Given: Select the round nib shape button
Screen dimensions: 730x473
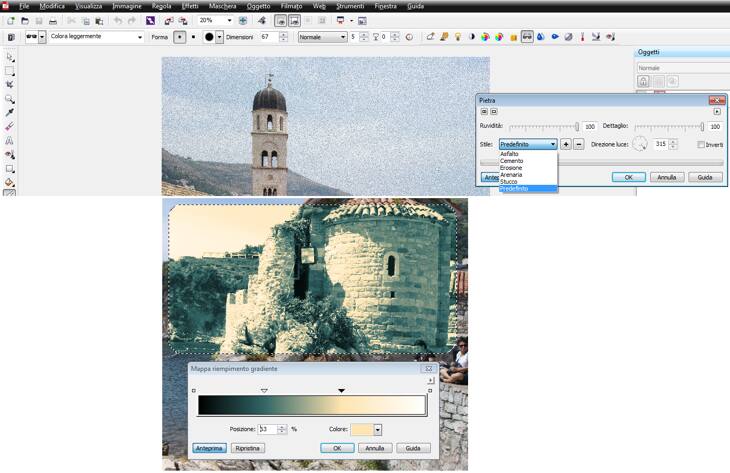Looking at the screenshot, I should (x=180, y=37).
